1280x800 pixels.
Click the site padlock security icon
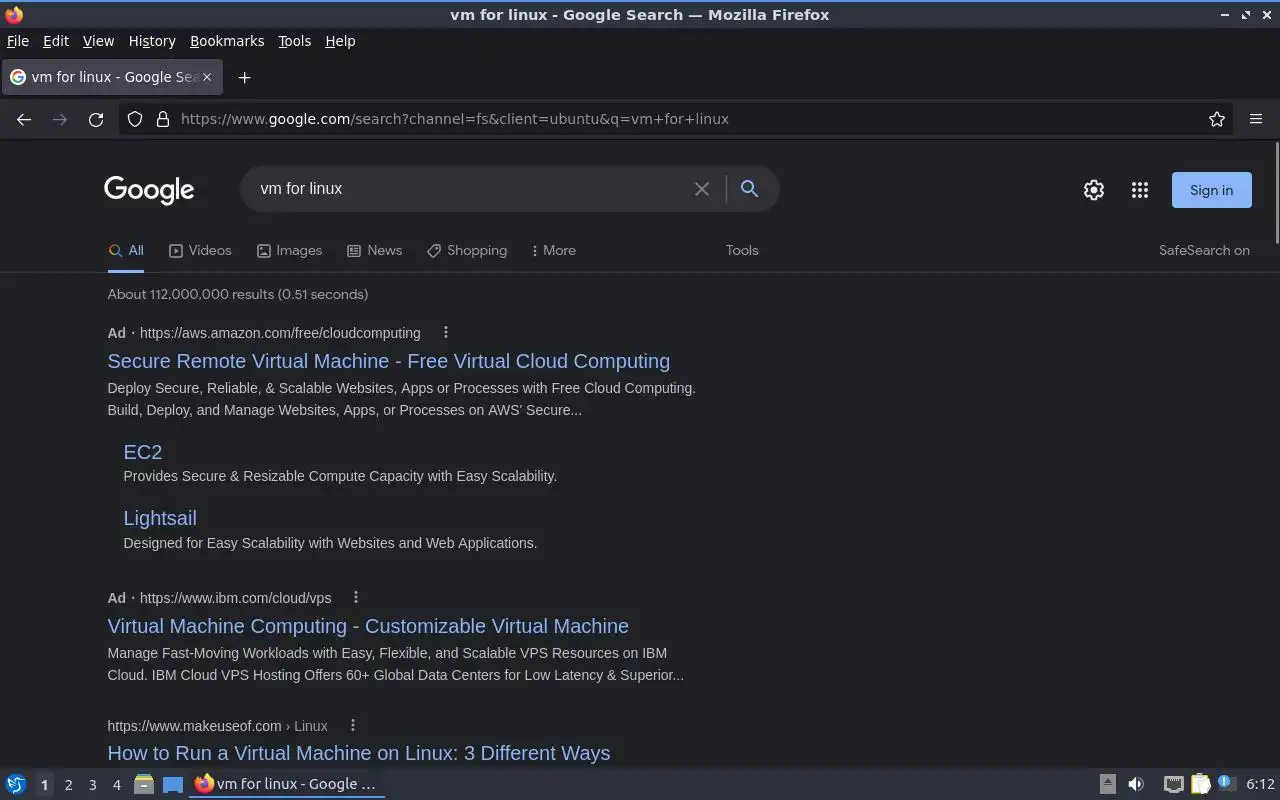click(x=163, y=119)
